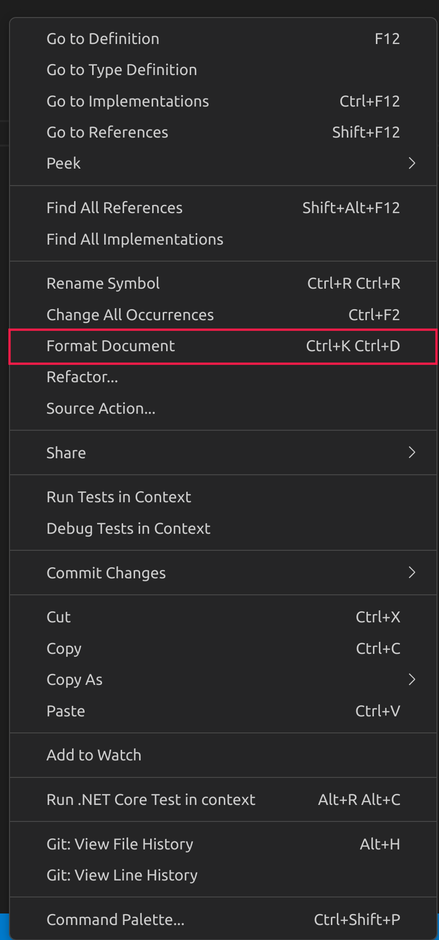Choose Find All Implementations
Screen dimensions: 439x940
pyautogui.click(x=223, y=239)
